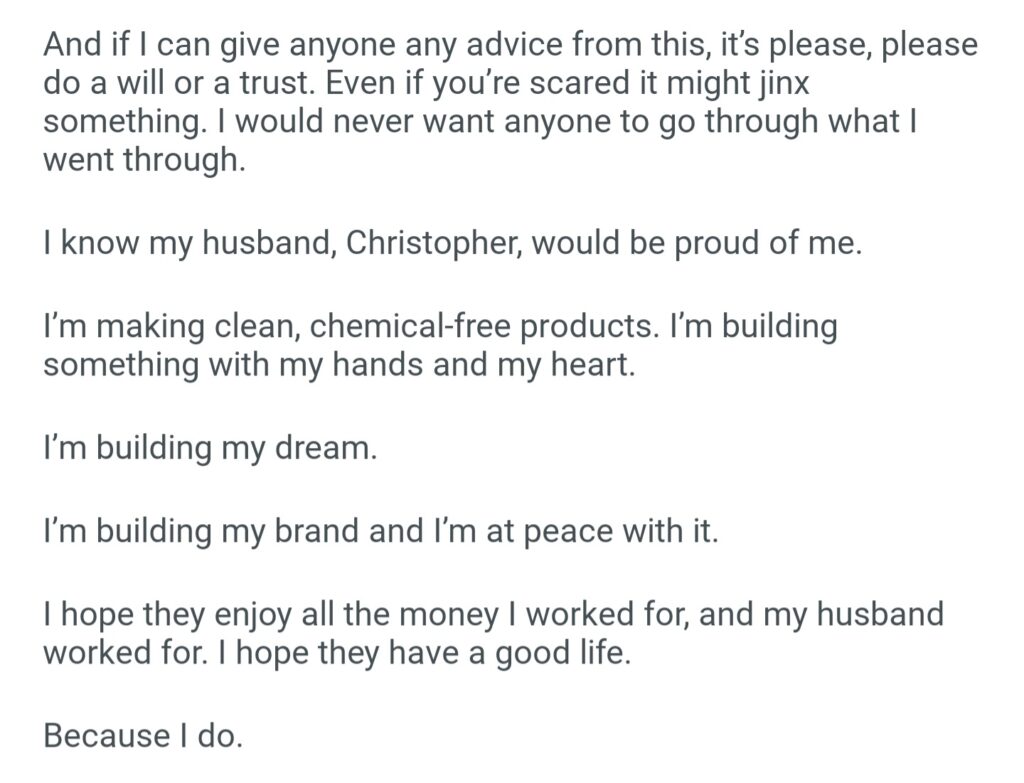Screen dimensions: 1024x783
Task: Click the word "brand"
Action: pos(319,531)
